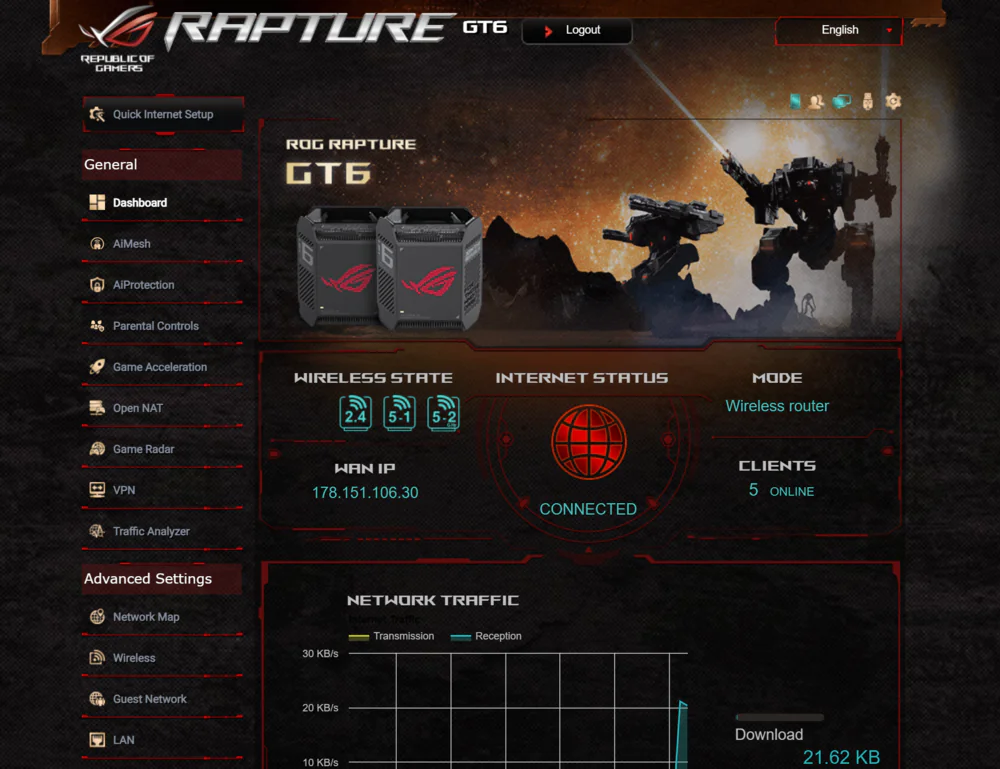
Task: Open the Dashboard grid icon
Action: click(x=97, y=202)
